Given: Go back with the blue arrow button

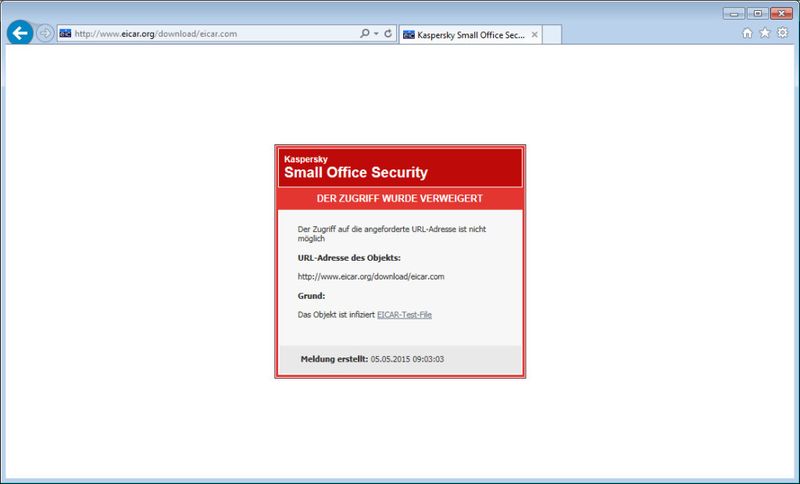Looking at the screenshot, I should point(20,33).
